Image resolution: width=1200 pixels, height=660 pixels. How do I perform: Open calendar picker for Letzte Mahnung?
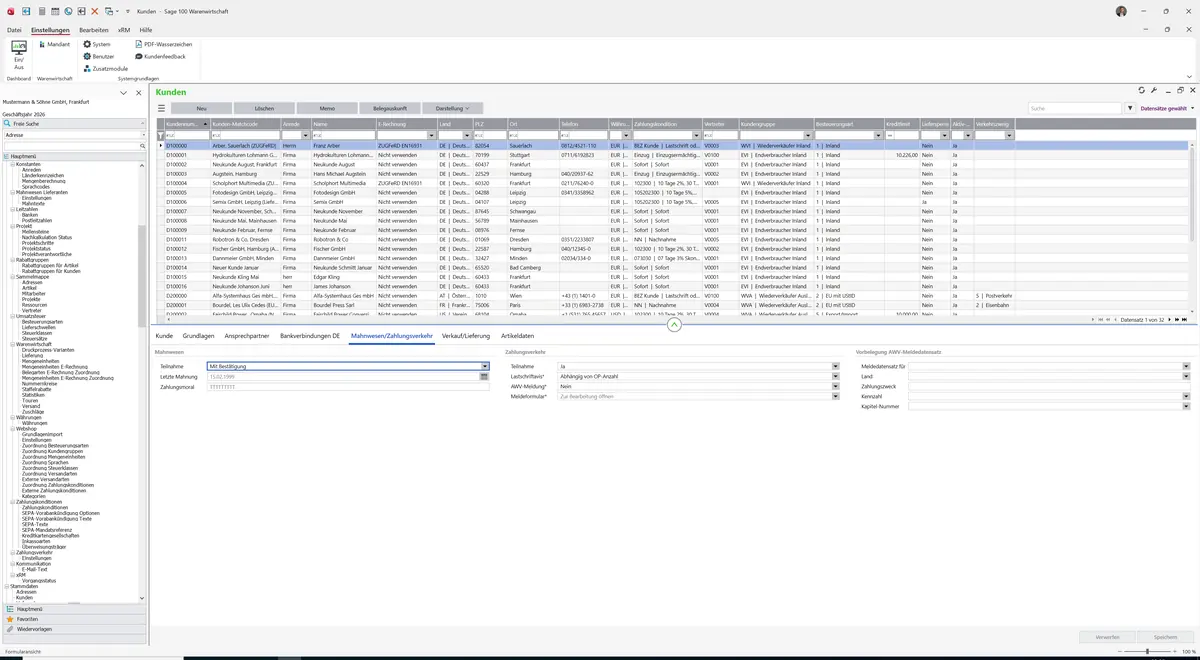coord(484,376)
